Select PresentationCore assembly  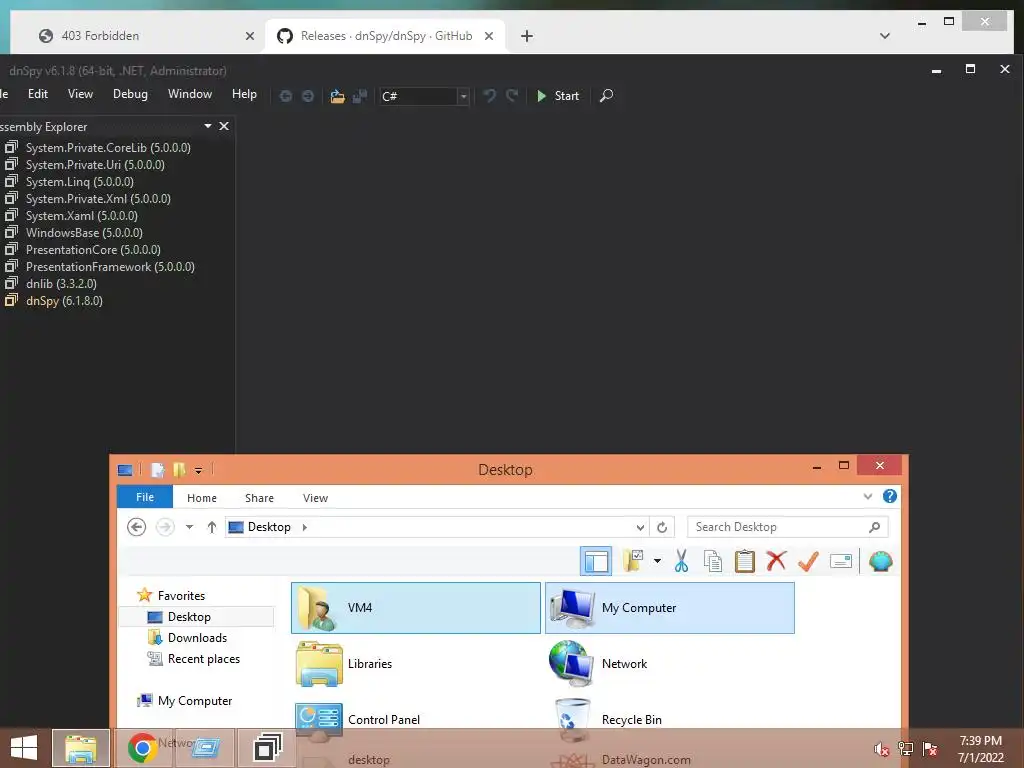click(93, 249)
